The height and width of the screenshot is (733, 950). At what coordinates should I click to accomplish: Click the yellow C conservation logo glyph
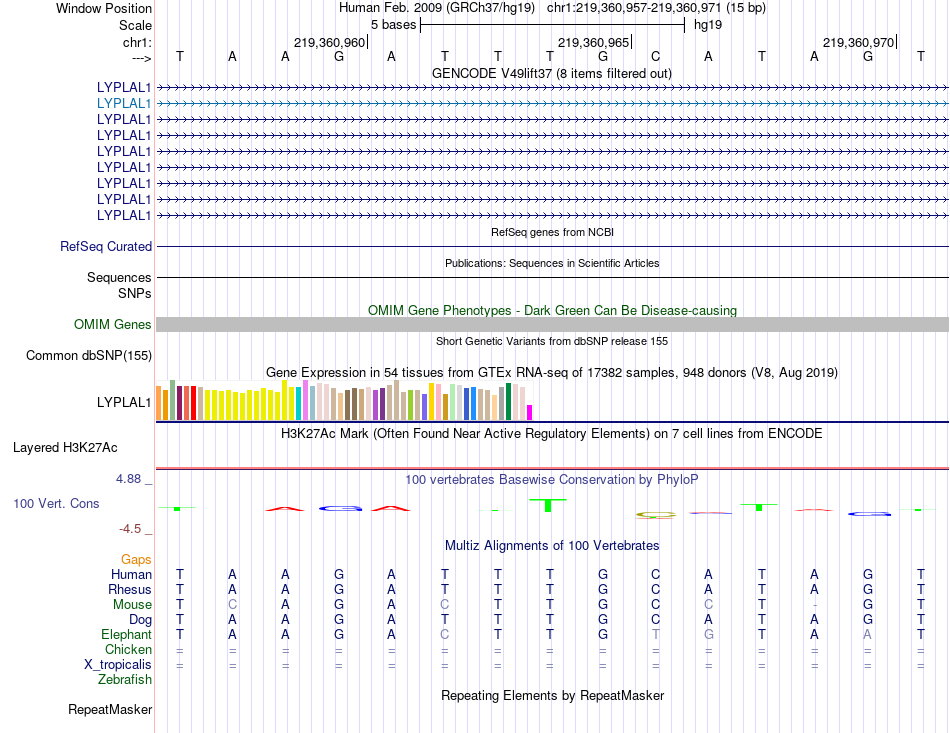(x=656, y=516)
